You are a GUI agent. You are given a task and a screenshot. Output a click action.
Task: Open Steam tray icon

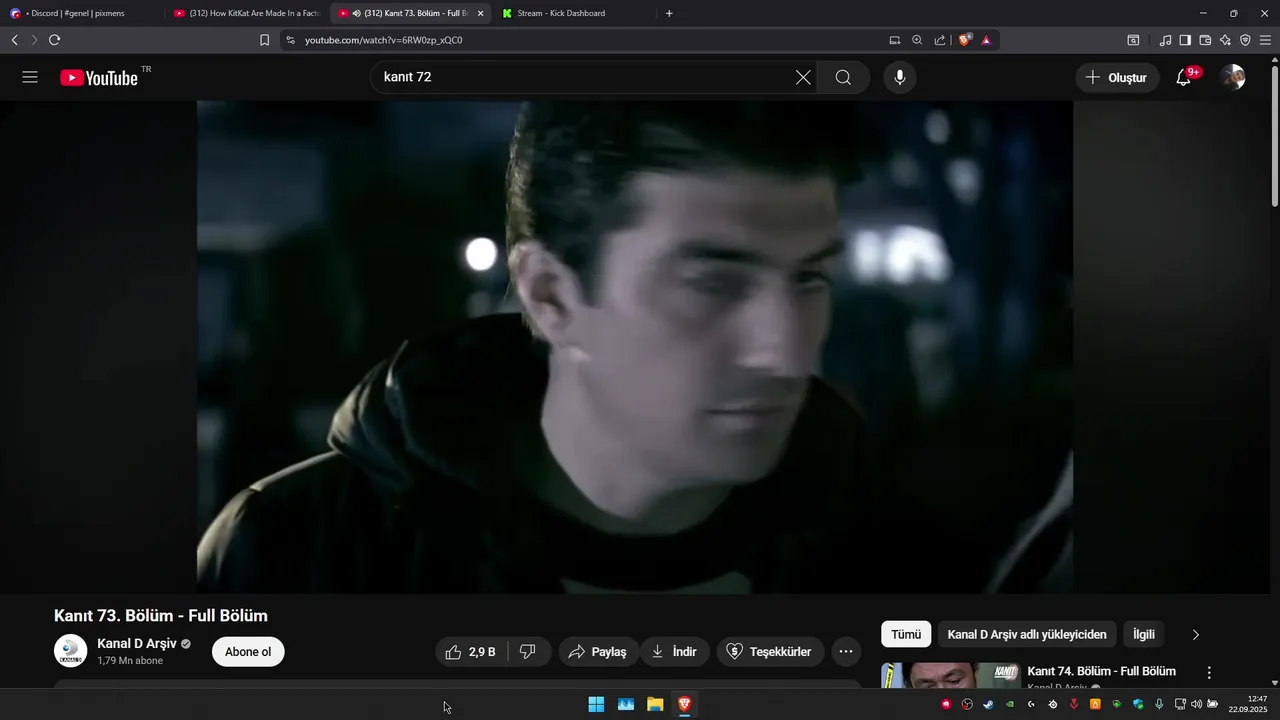(988, 704)
